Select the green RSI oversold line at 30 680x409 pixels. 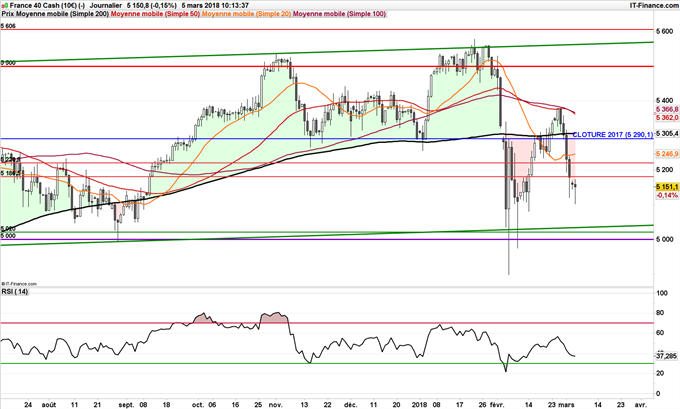pos(326,363)
